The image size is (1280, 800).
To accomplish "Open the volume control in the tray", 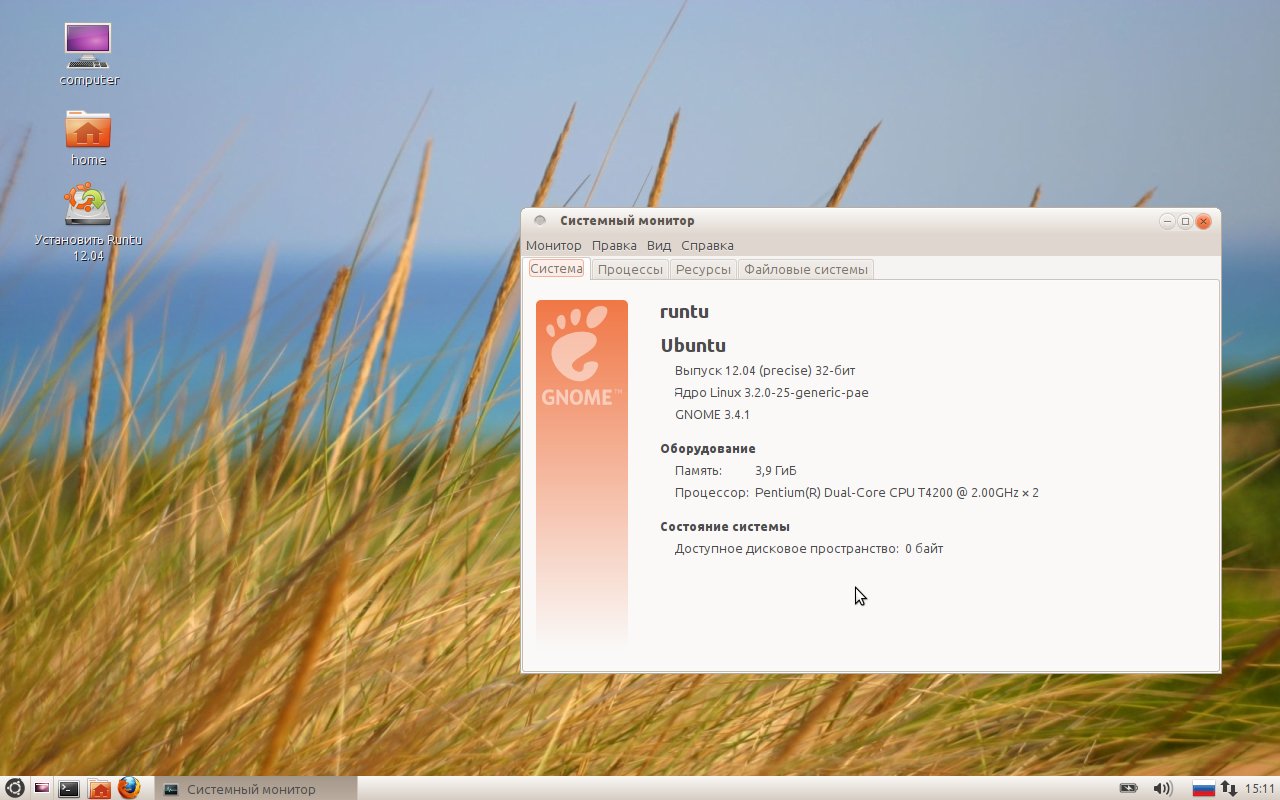I will point(1162,788).
